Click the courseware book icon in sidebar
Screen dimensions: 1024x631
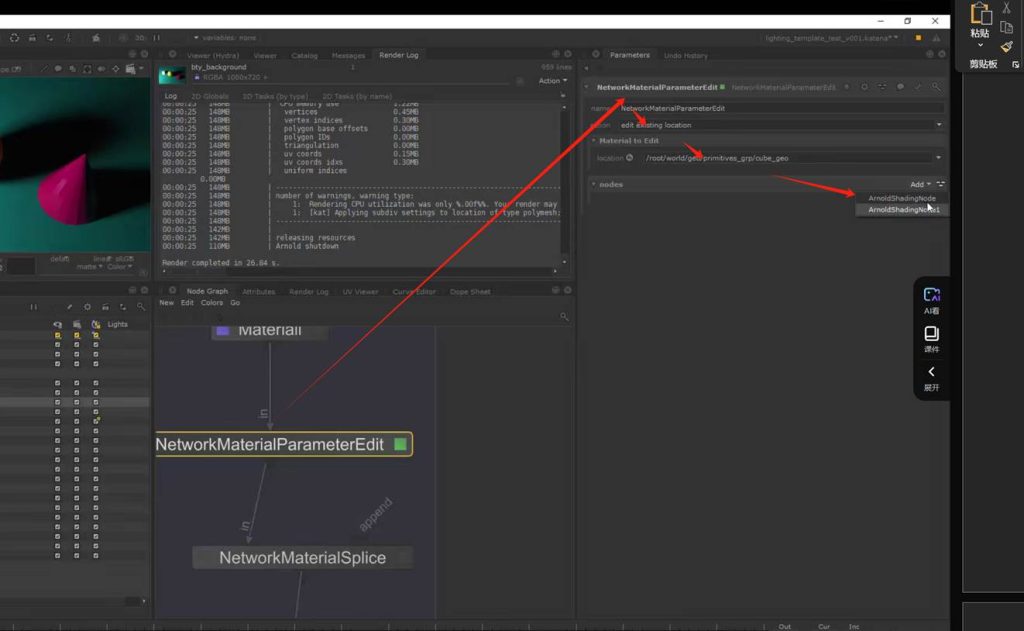[931, 334]
